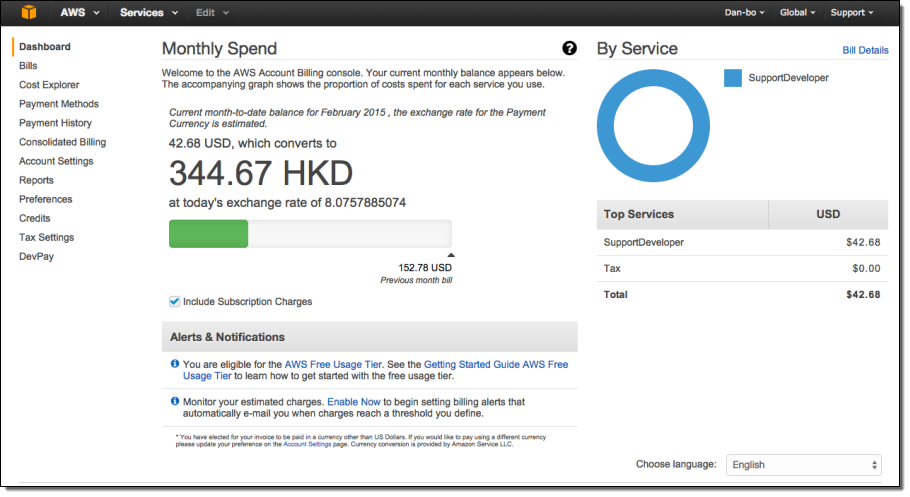Click the AWS orange cube logo
910x497 pixels.
coord(28,12)
